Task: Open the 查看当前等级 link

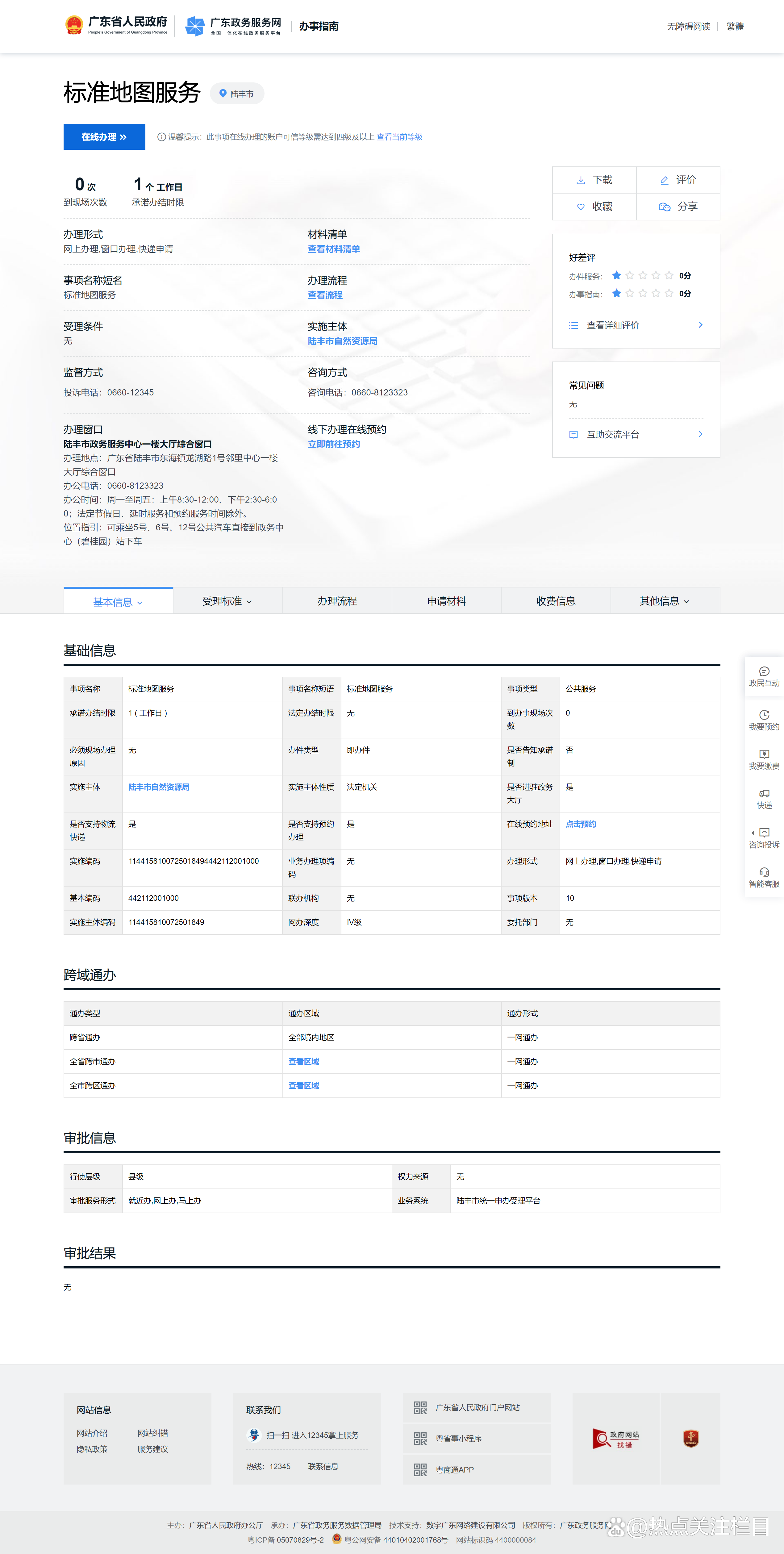Action: point(399,137)
